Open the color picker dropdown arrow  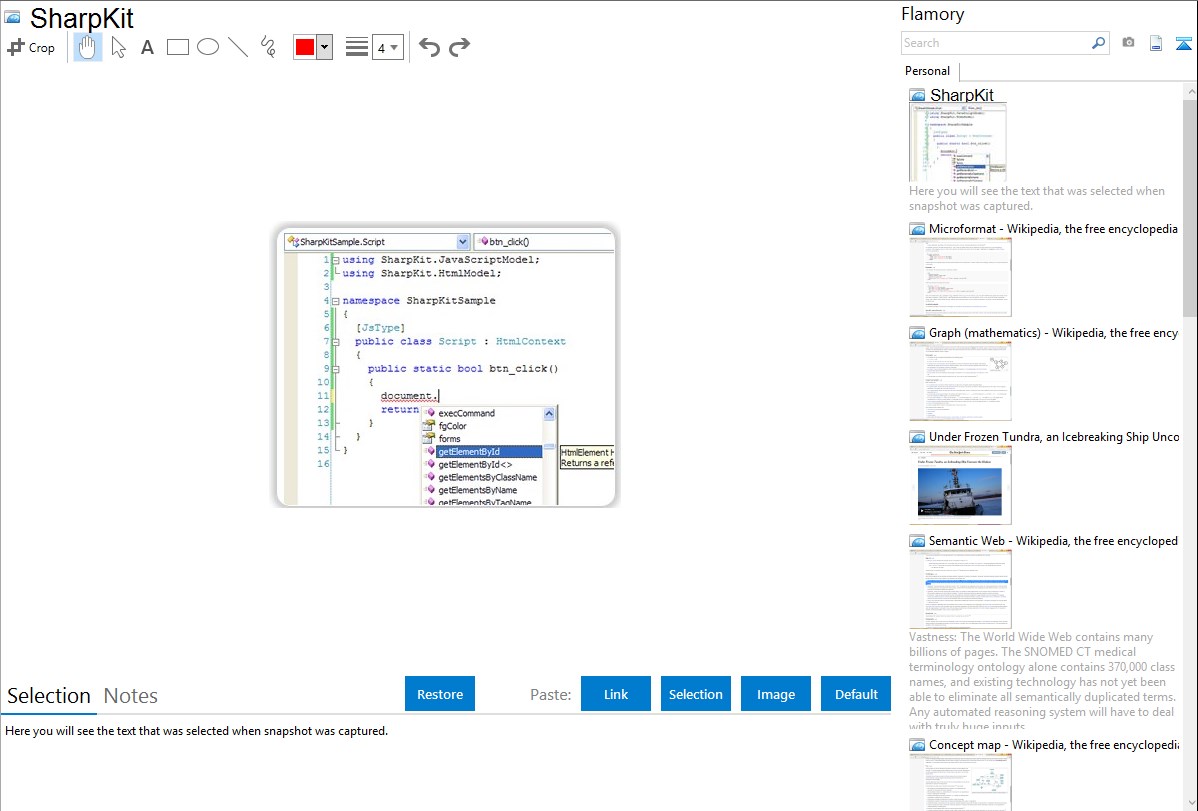coord(324,47)
